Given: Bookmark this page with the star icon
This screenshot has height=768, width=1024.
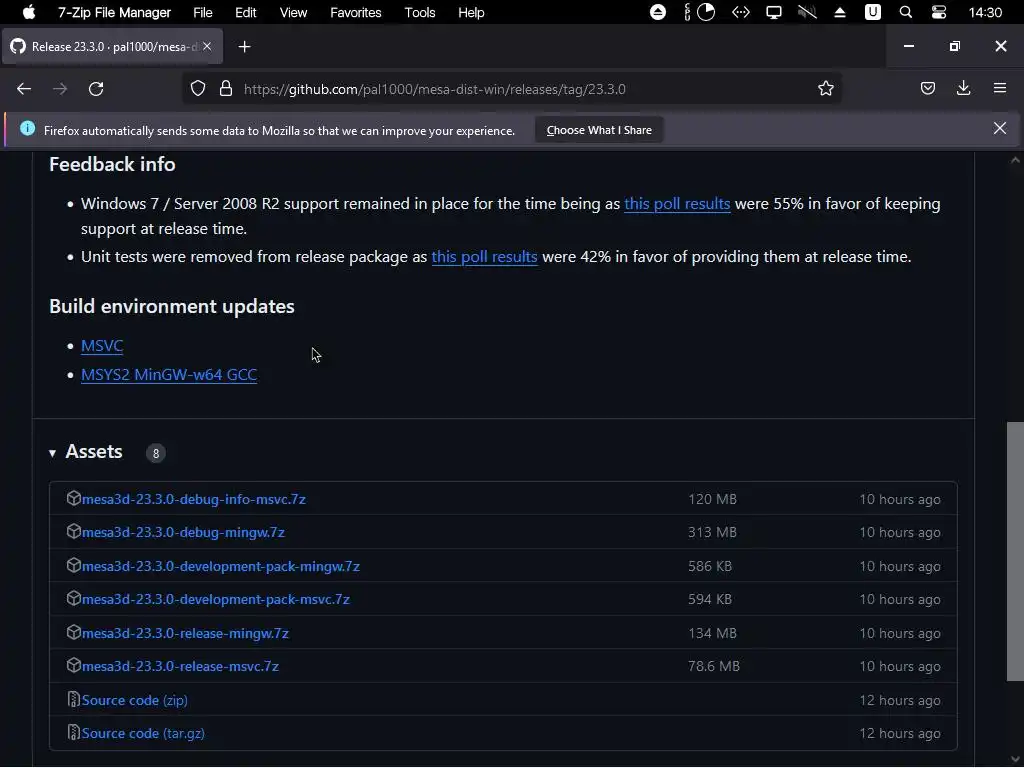Looking at the screenshot, I should coord(825,89).
